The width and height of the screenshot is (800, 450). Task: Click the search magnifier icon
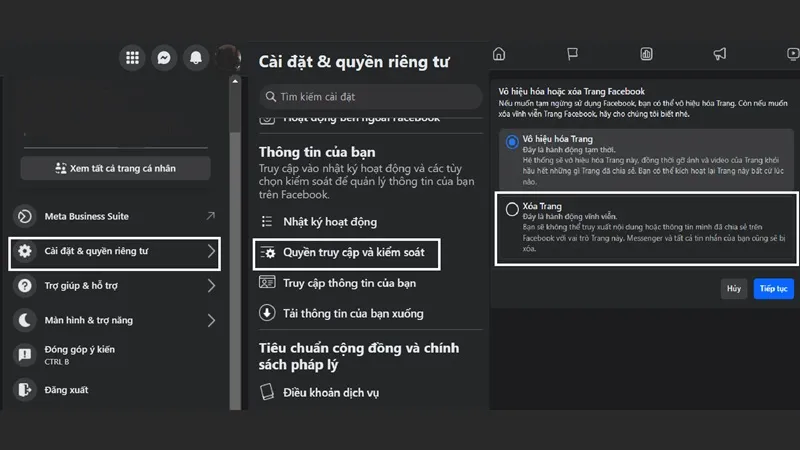click(x=271, y=97)
